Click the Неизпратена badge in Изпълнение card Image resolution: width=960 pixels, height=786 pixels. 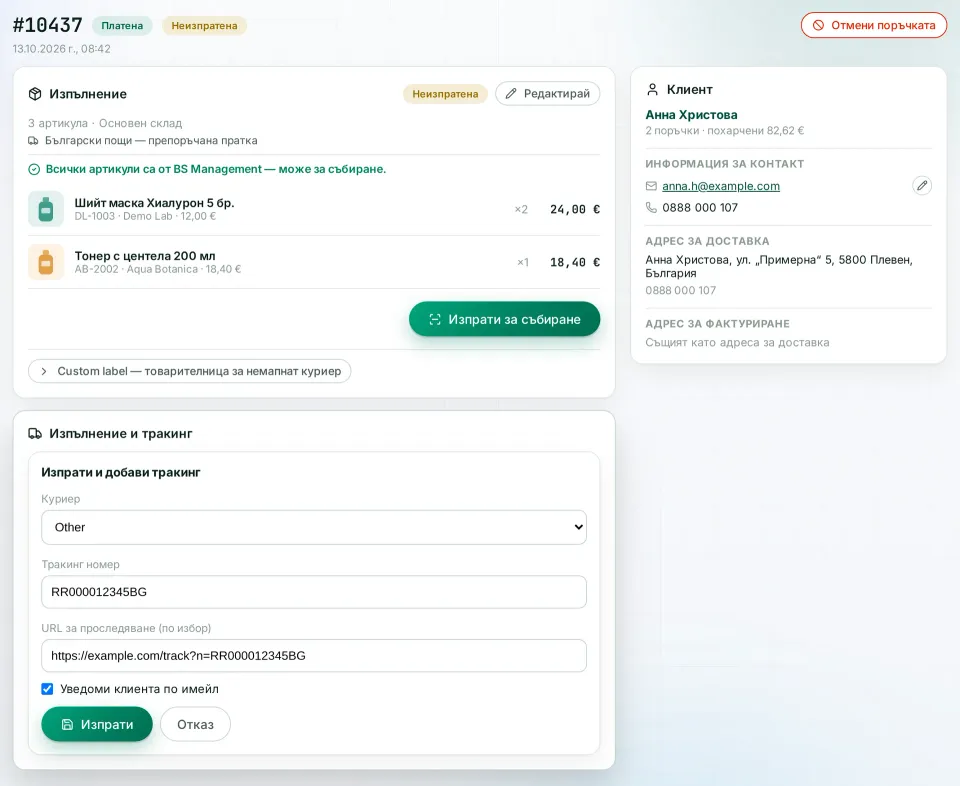(x=445, y=94)
